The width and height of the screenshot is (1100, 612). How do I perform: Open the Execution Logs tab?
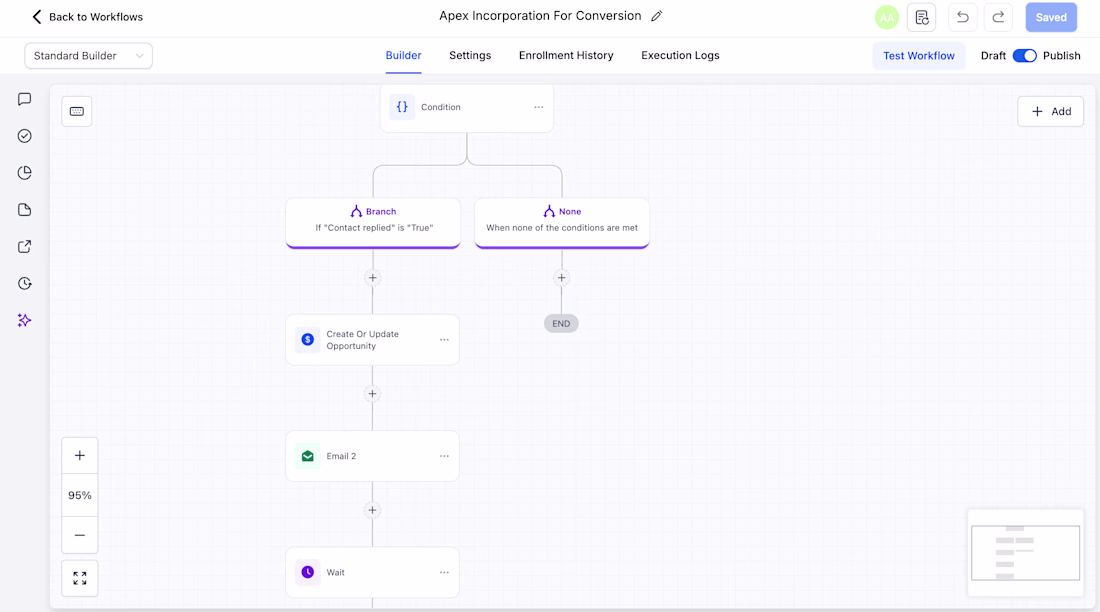680,55
